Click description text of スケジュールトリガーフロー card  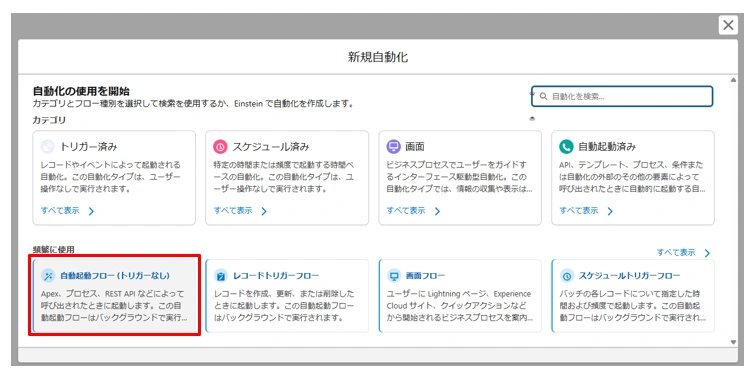[632, 305]
